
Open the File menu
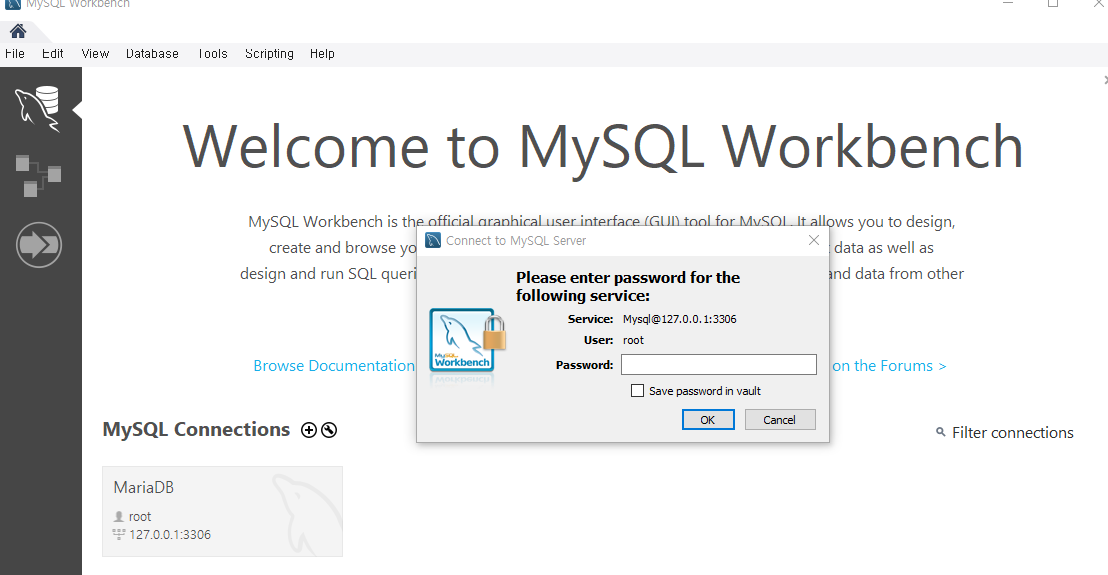coord(15,54)
